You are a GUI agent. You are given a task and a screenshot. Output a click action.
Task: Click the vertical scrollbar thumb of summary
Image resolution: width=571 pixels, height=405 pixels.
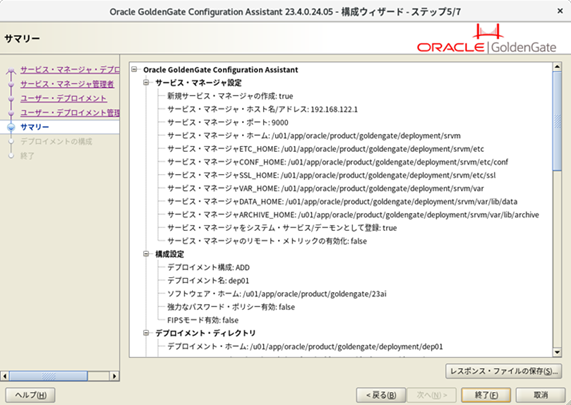[557, 121]
